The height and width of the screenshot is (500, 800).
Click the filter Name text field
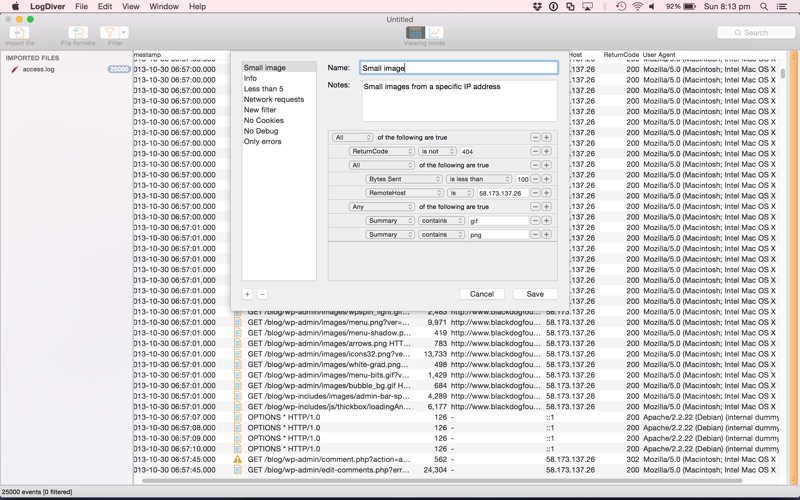pos(458,68)
